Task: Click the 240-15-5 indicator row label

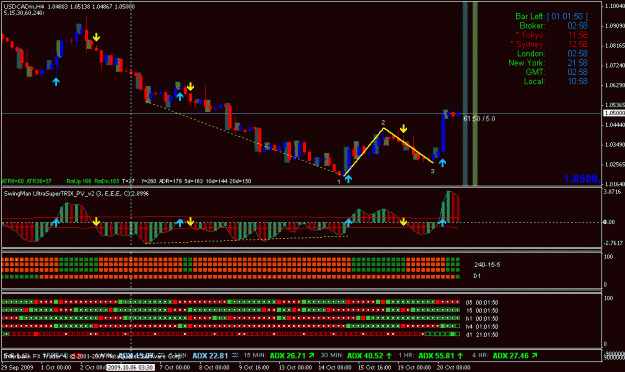Action: point(487,265)
